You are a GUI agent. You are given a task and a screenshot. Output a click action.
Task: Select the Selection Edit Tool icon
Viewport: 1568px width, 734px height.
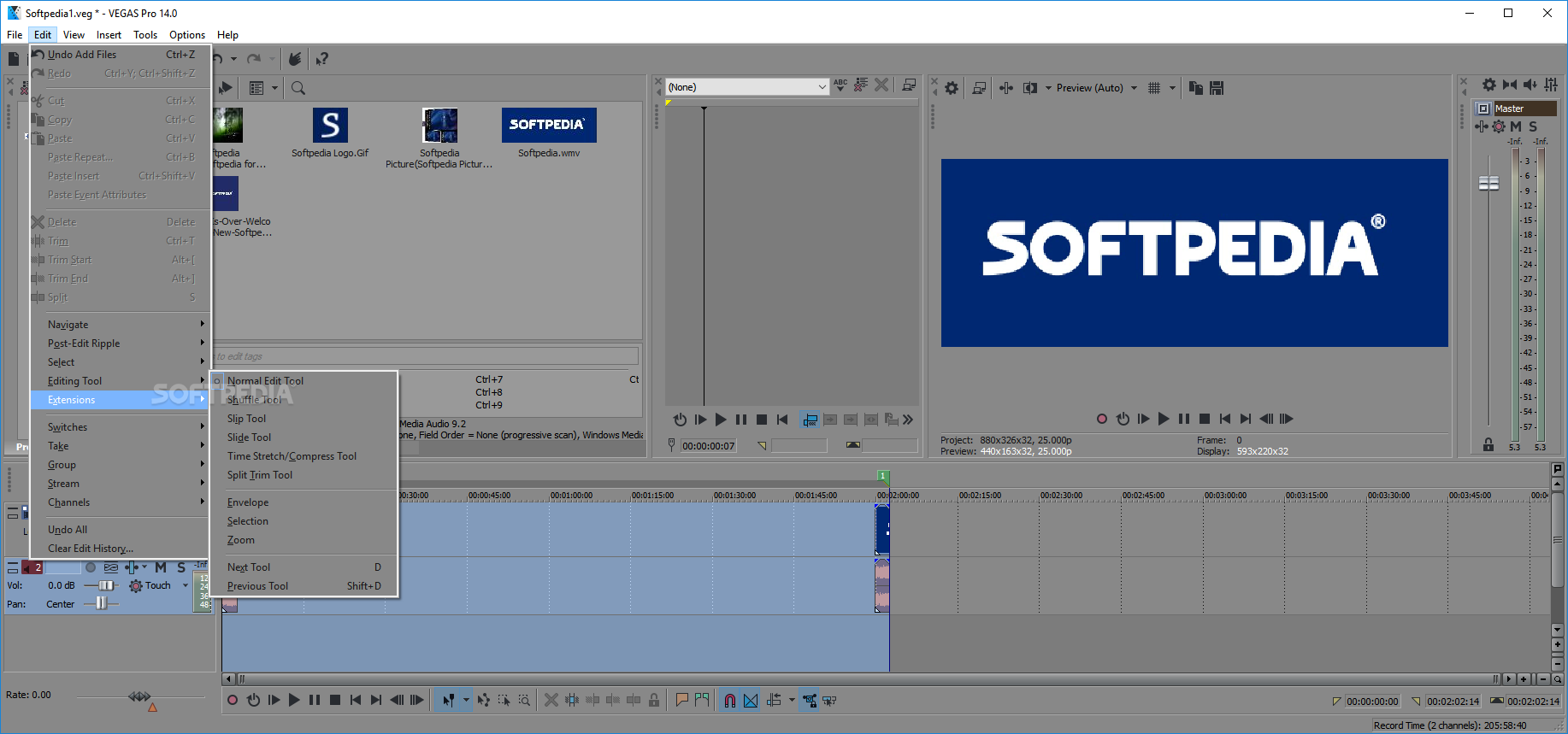pyautogui.click(x=504, y=700)
